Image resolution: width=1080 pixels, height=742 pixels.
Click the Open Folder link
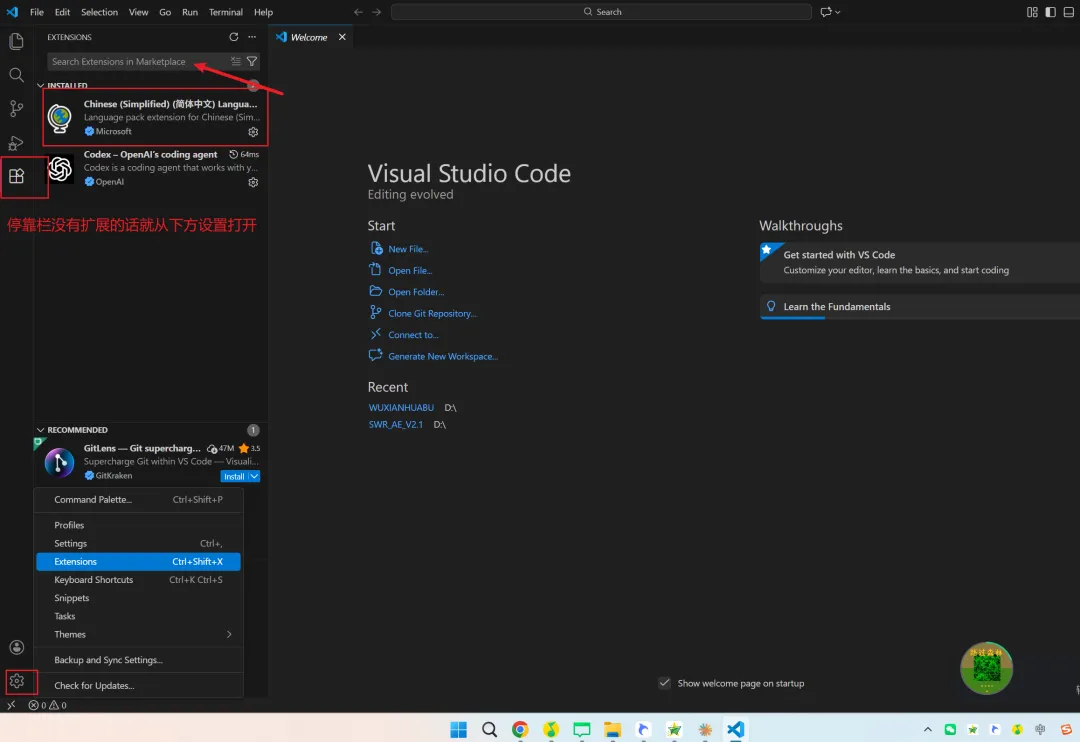coord(416,291)
